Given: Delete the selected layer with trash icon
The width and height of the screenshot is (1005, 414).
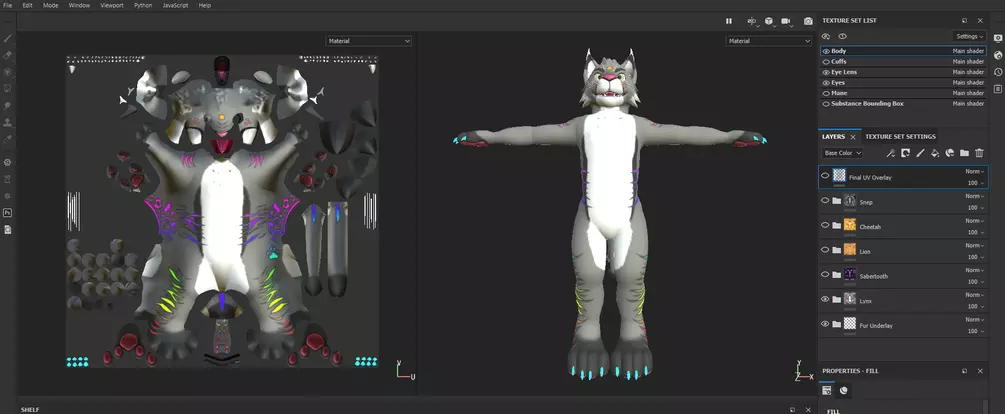Looking at the screenshot, I should (979, 153).
